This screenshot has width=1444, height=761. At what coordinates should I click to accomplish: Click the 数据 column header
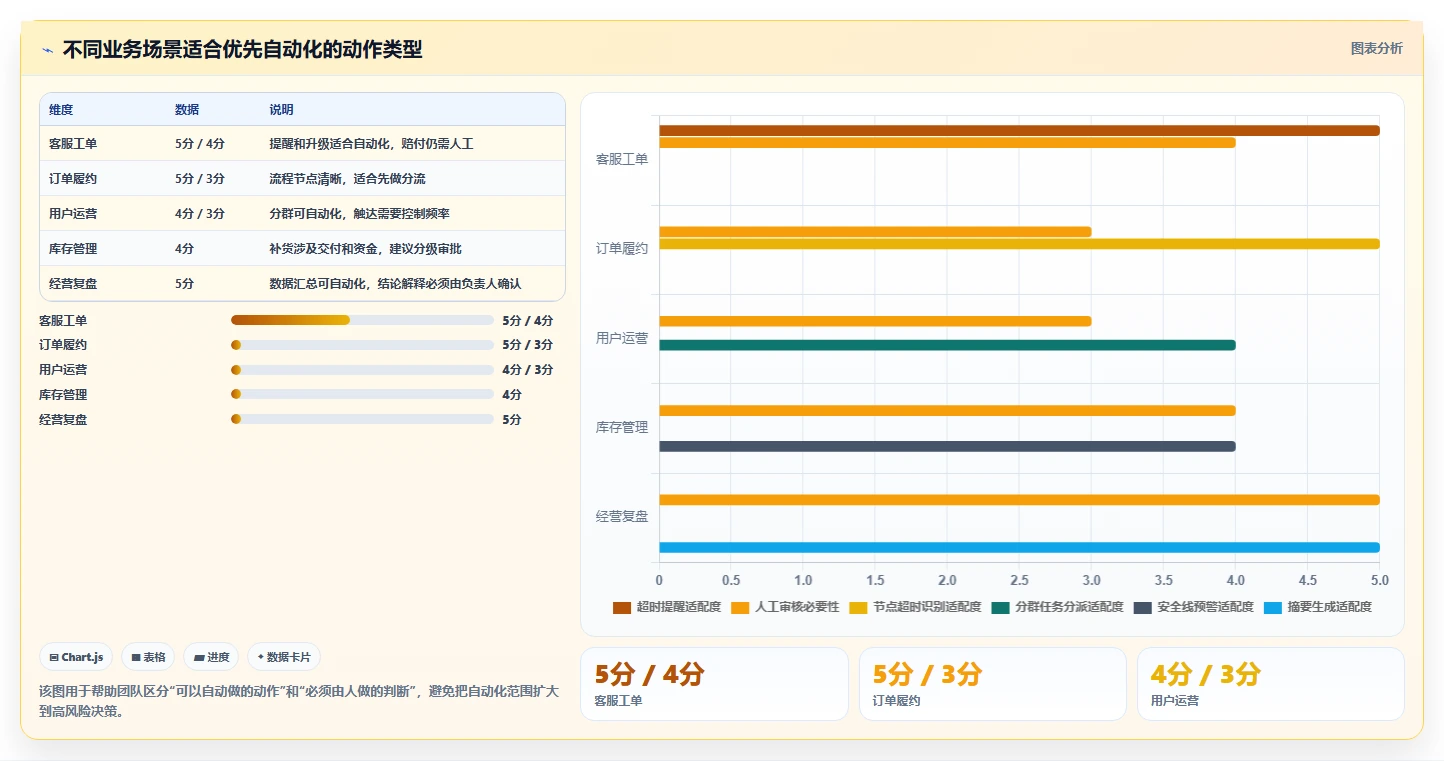[x=187, y=110]
